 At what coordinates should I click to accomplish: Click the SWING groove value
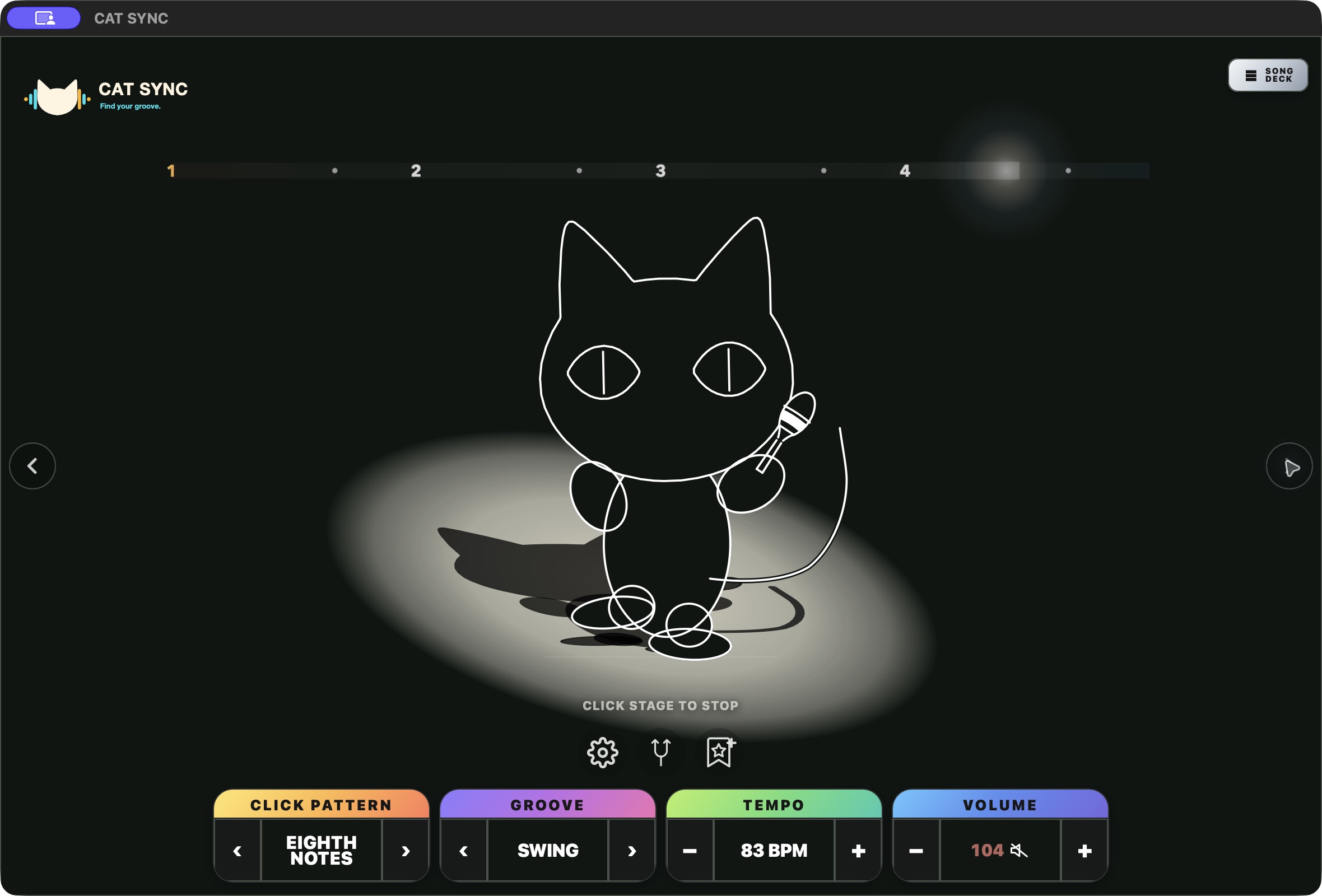tap(548, 851)
